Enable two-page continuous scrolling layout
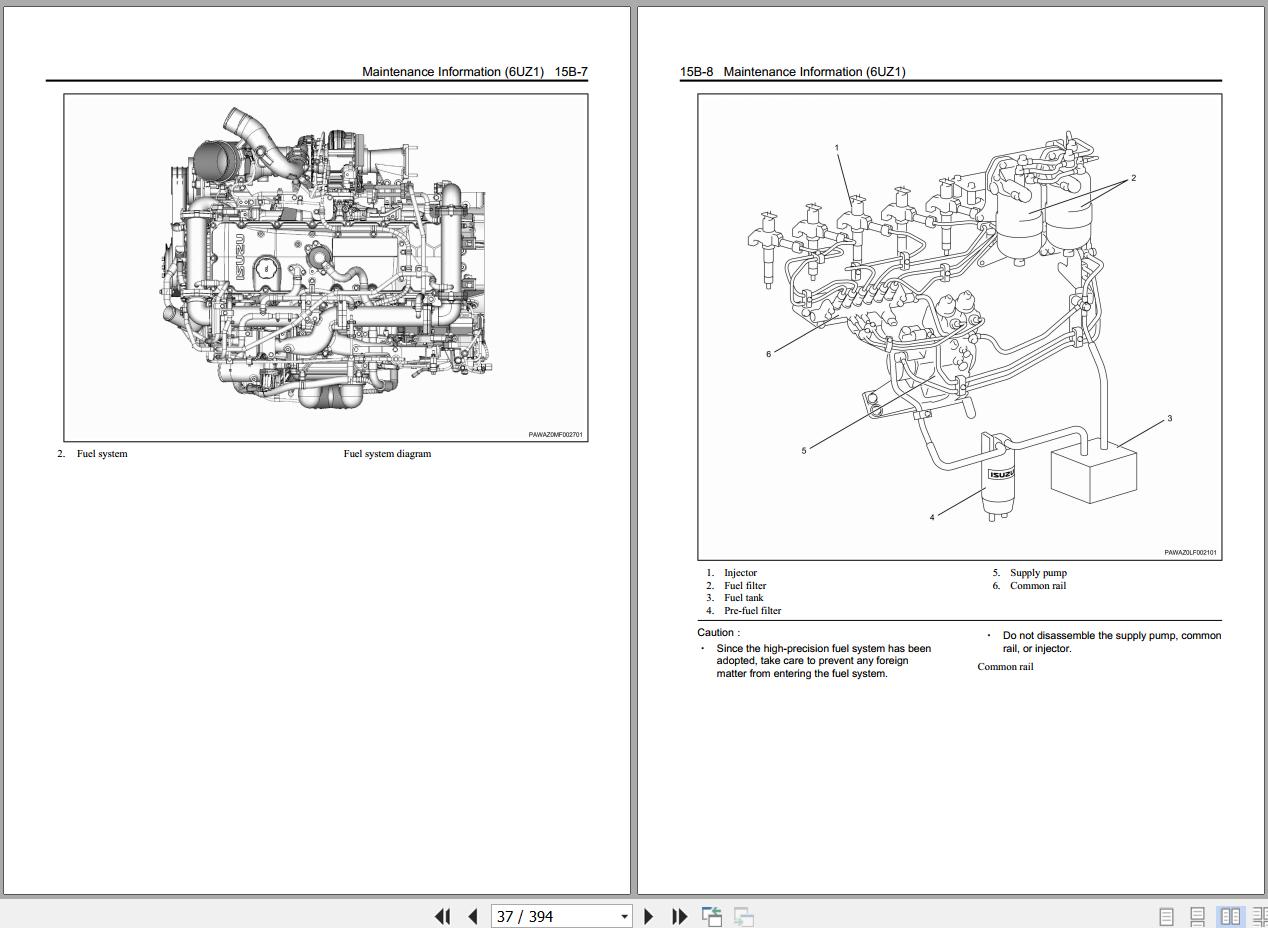 click(1259, 916)
